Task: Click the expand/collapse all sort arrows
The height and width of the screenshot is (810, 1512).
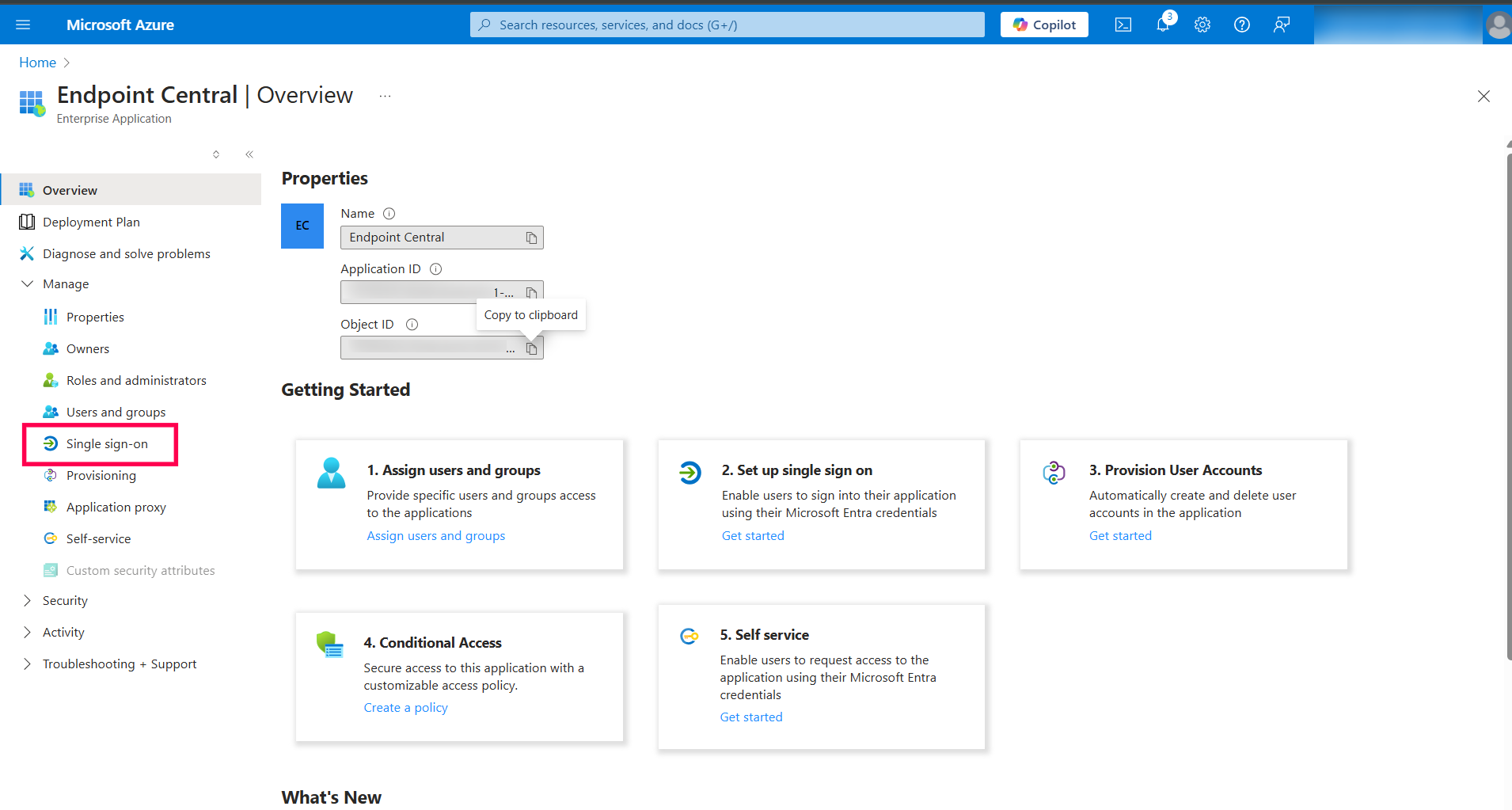Action: [x=216, y=154]
